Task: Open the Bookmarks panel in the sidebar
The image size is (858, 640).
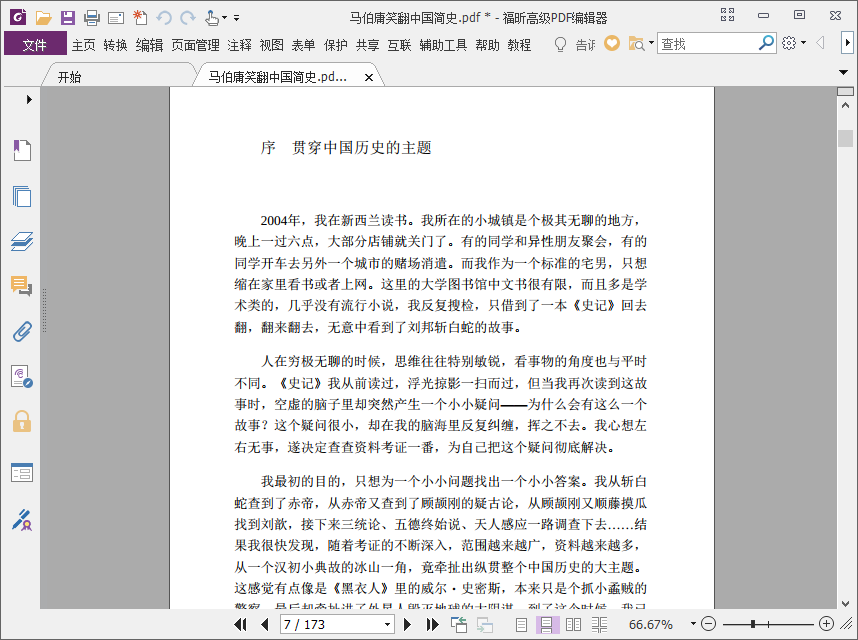Action: 22,150
